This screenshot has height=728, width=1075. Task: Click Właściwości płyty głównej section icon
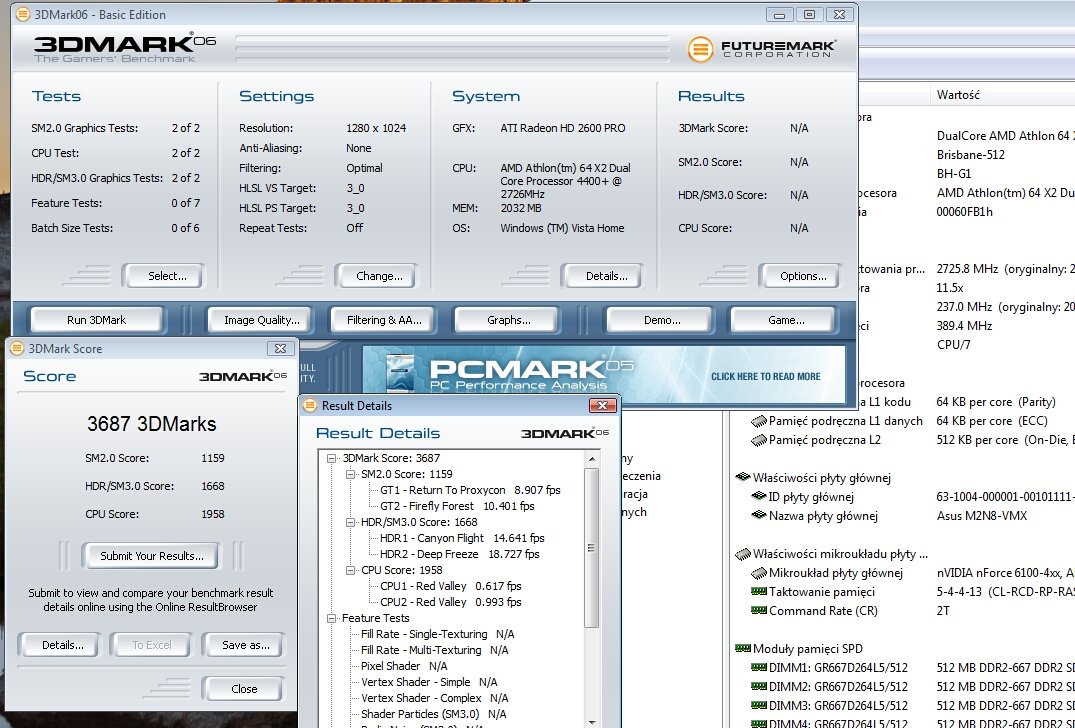tap(742, 478)
